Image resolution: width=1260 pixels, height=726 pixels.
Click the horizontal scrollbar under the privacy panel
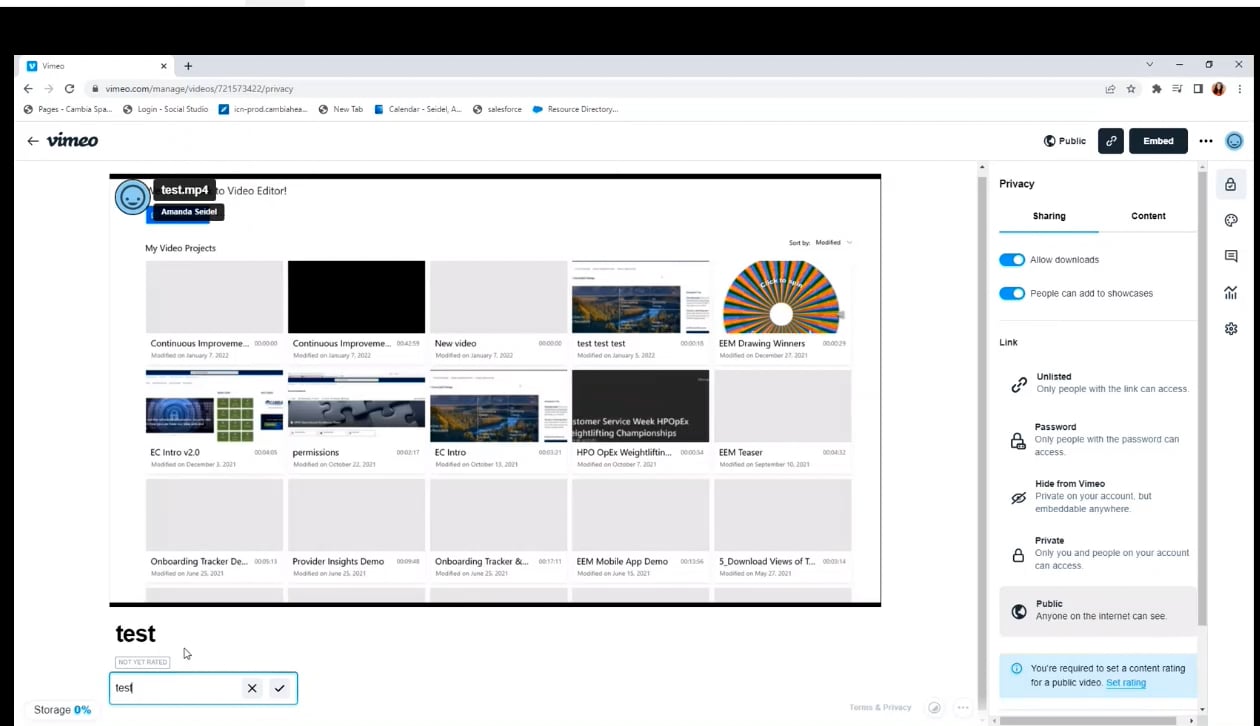[1089, 720]
